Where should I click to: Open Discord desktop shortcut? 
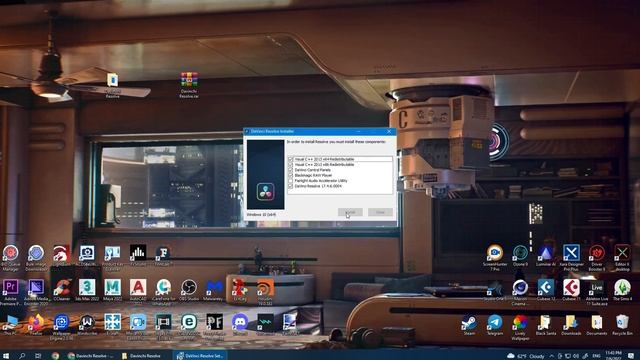tap(240, 325)
